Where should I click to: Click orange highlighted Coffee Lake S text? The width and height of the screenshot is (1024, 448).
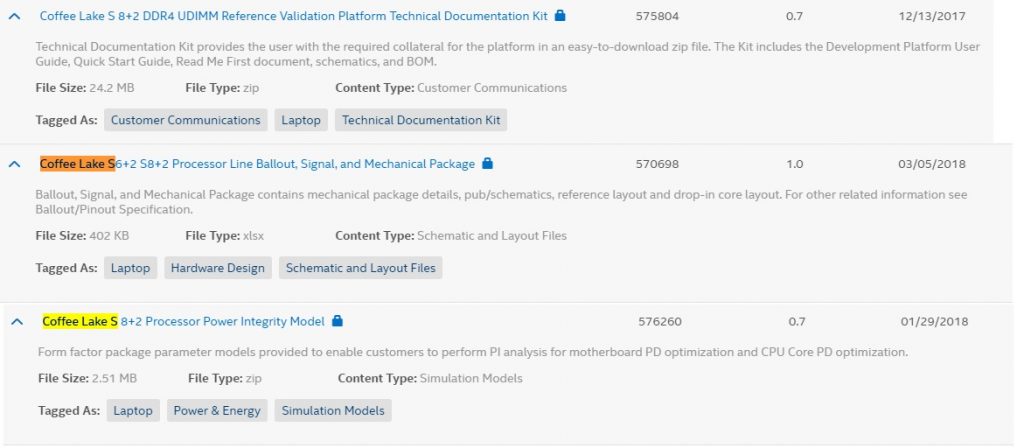[x=77, y=164]
